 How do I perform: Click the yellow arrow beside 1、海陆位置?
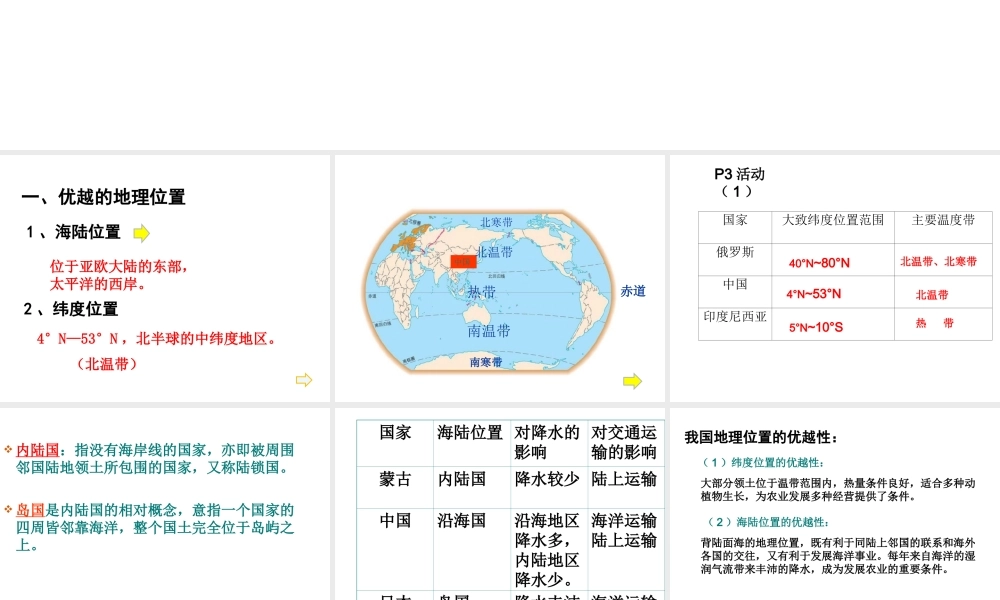click(142, 233)
